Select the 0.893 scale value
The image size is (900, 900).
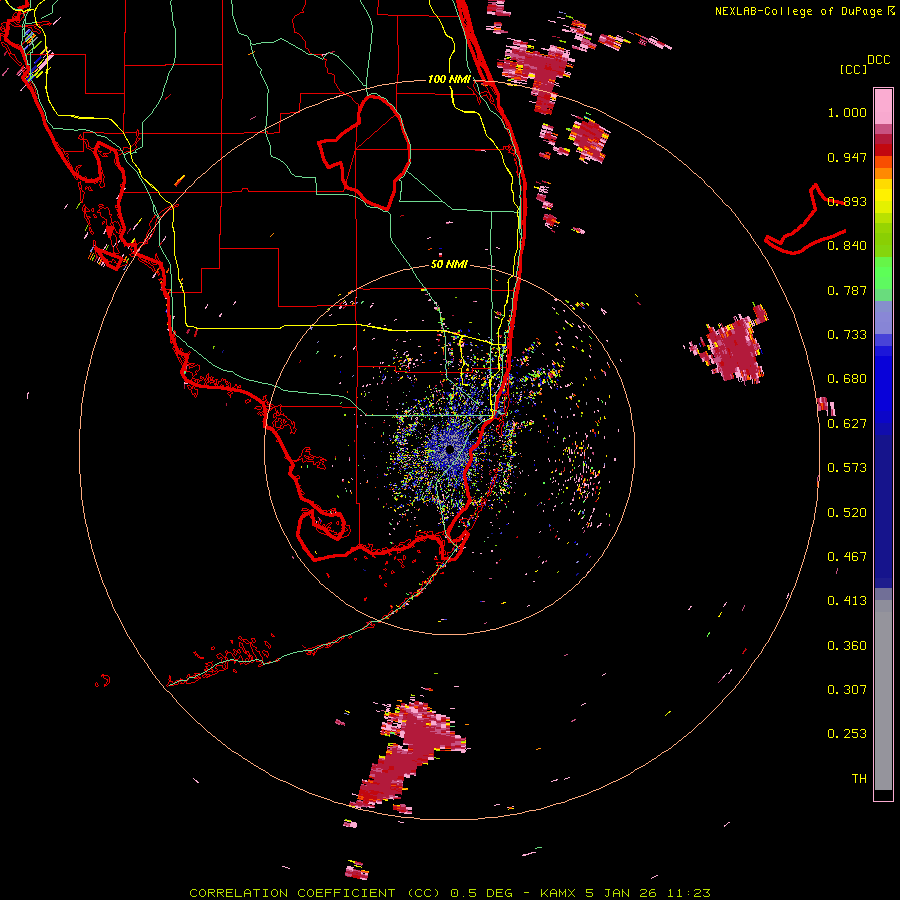[847, 201]
